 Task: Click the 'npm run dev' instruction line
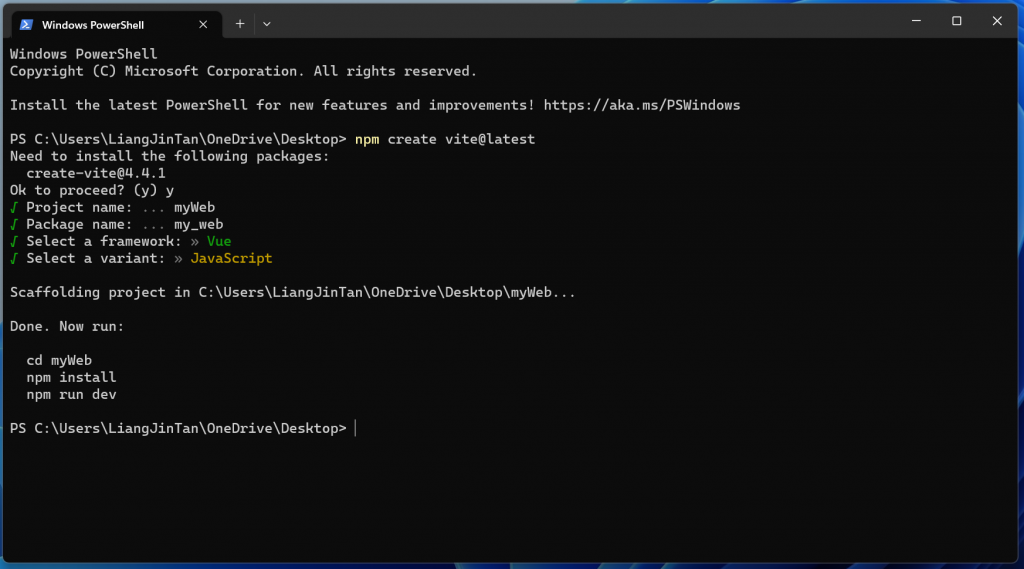click(71, 394)
